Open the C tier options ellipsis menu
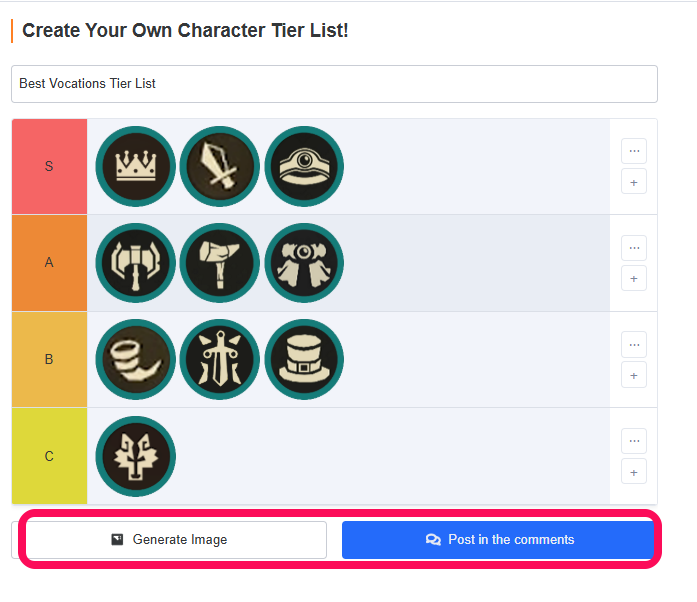 point(634,441)
